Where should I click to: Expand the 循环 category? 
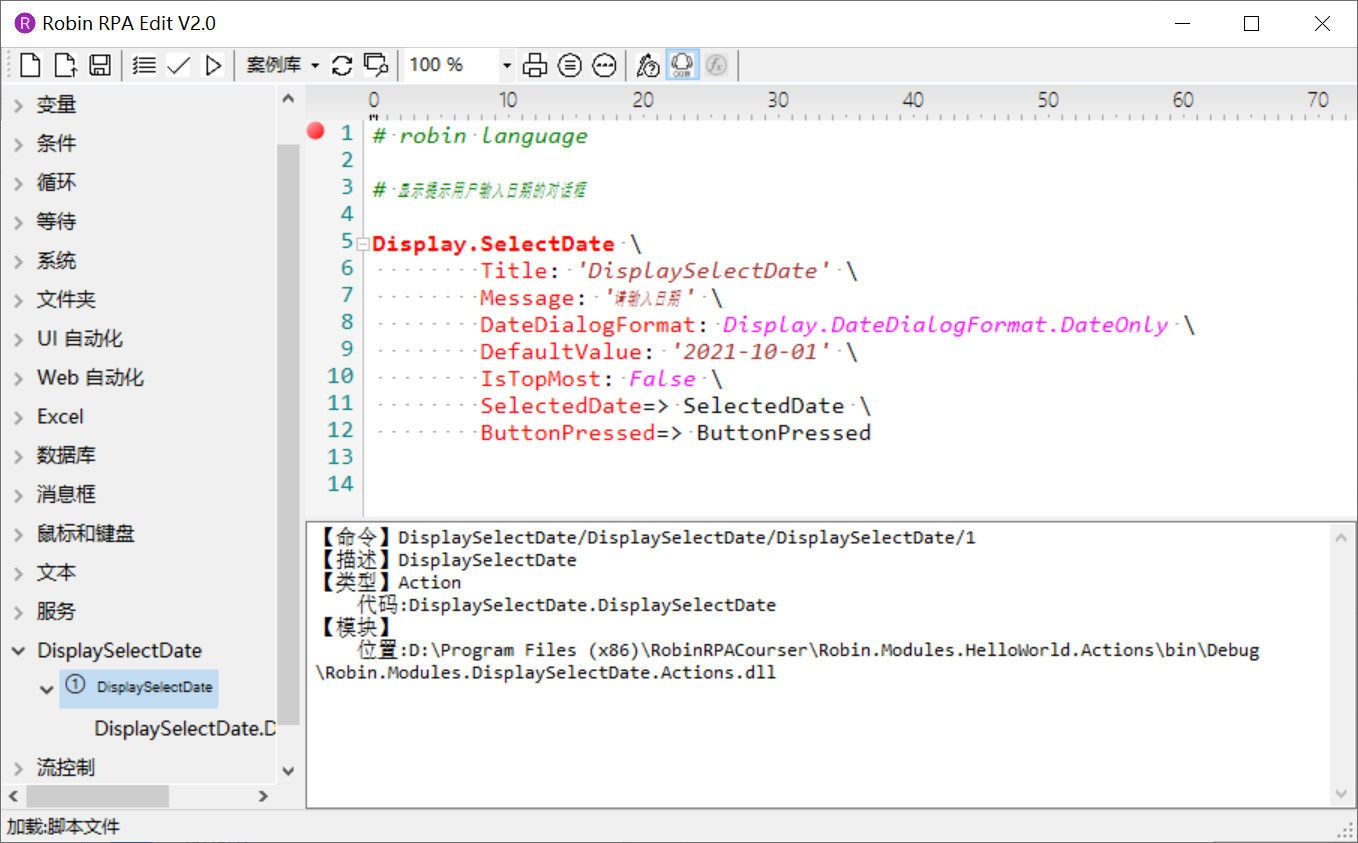19,183
